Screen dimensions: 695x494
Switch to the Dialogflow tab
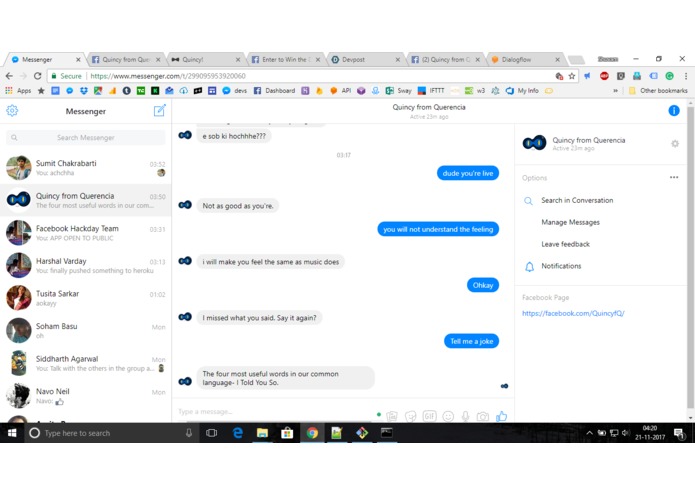(526, 59)
